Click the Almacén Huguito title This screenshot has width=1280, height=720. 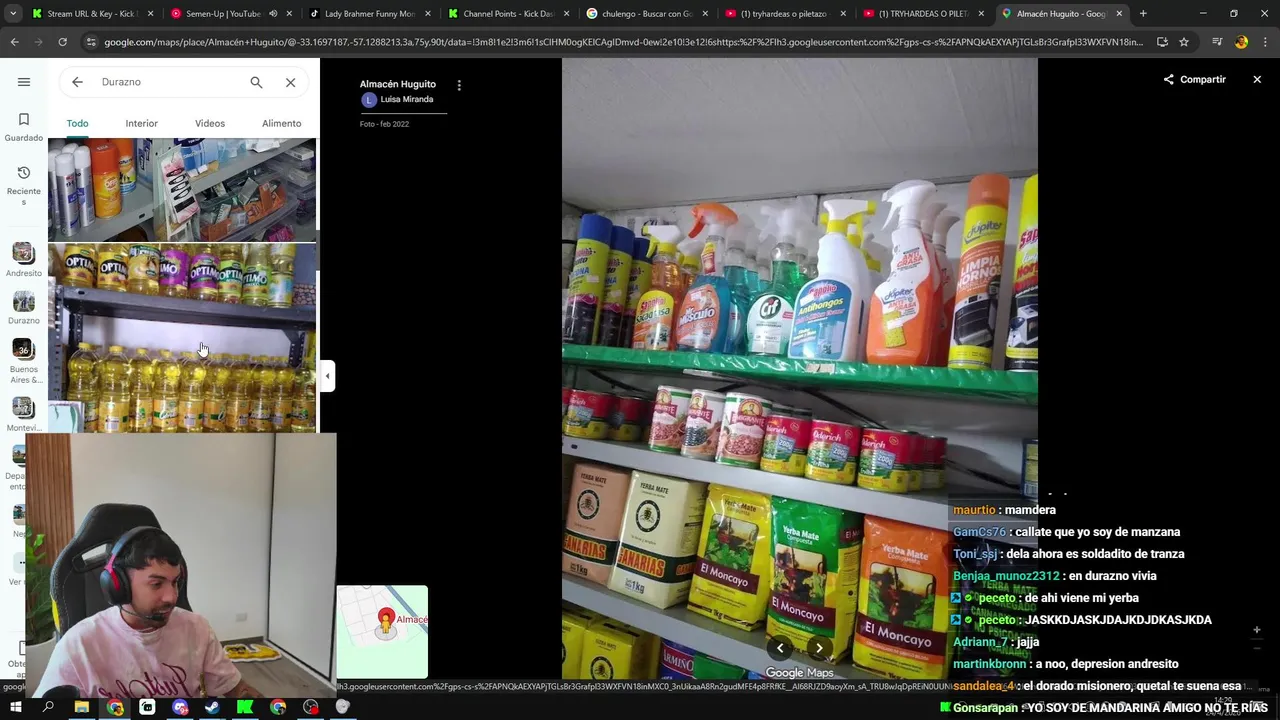pyautogui.click(x=398, y=84)
